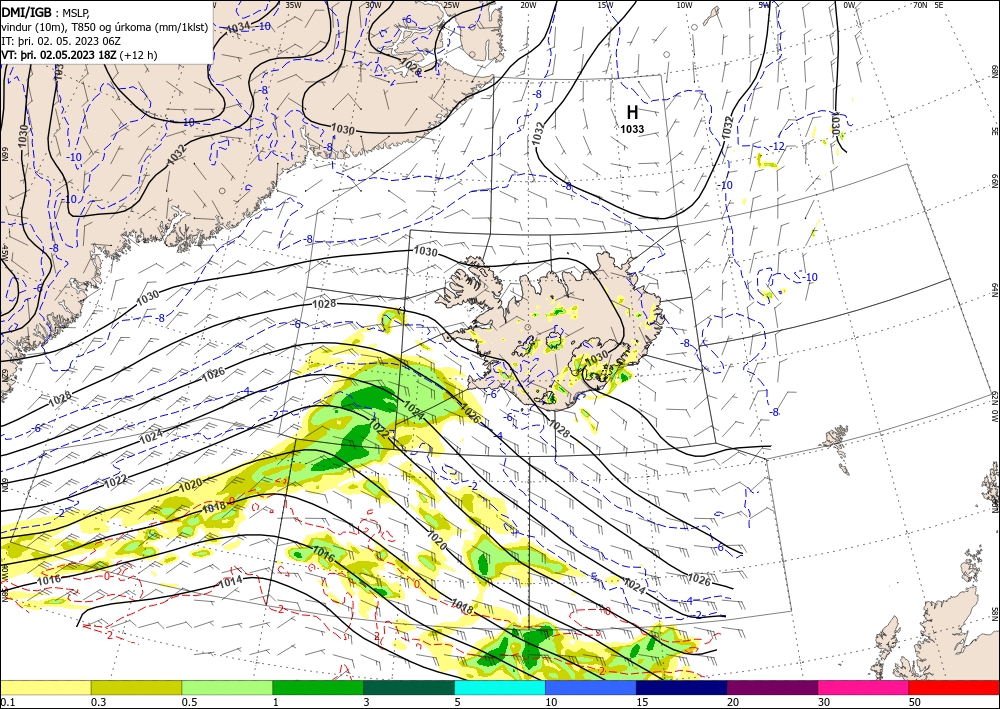The image size is (1000, 709).
Task: Click the '30W' longitude label at top
Action: point(373,5)
